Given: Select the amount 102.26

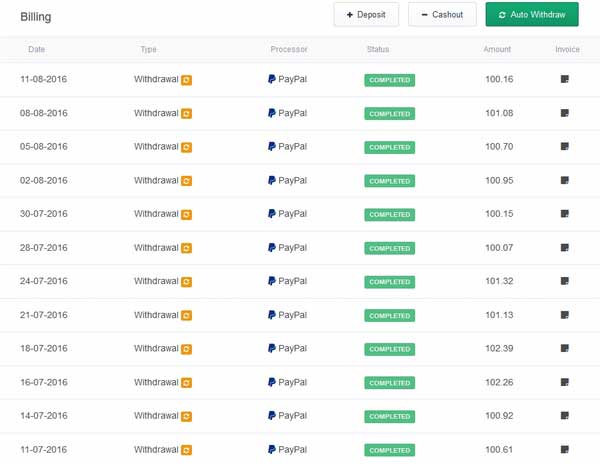Looking at the screenshot, I should tap(499, 382).
